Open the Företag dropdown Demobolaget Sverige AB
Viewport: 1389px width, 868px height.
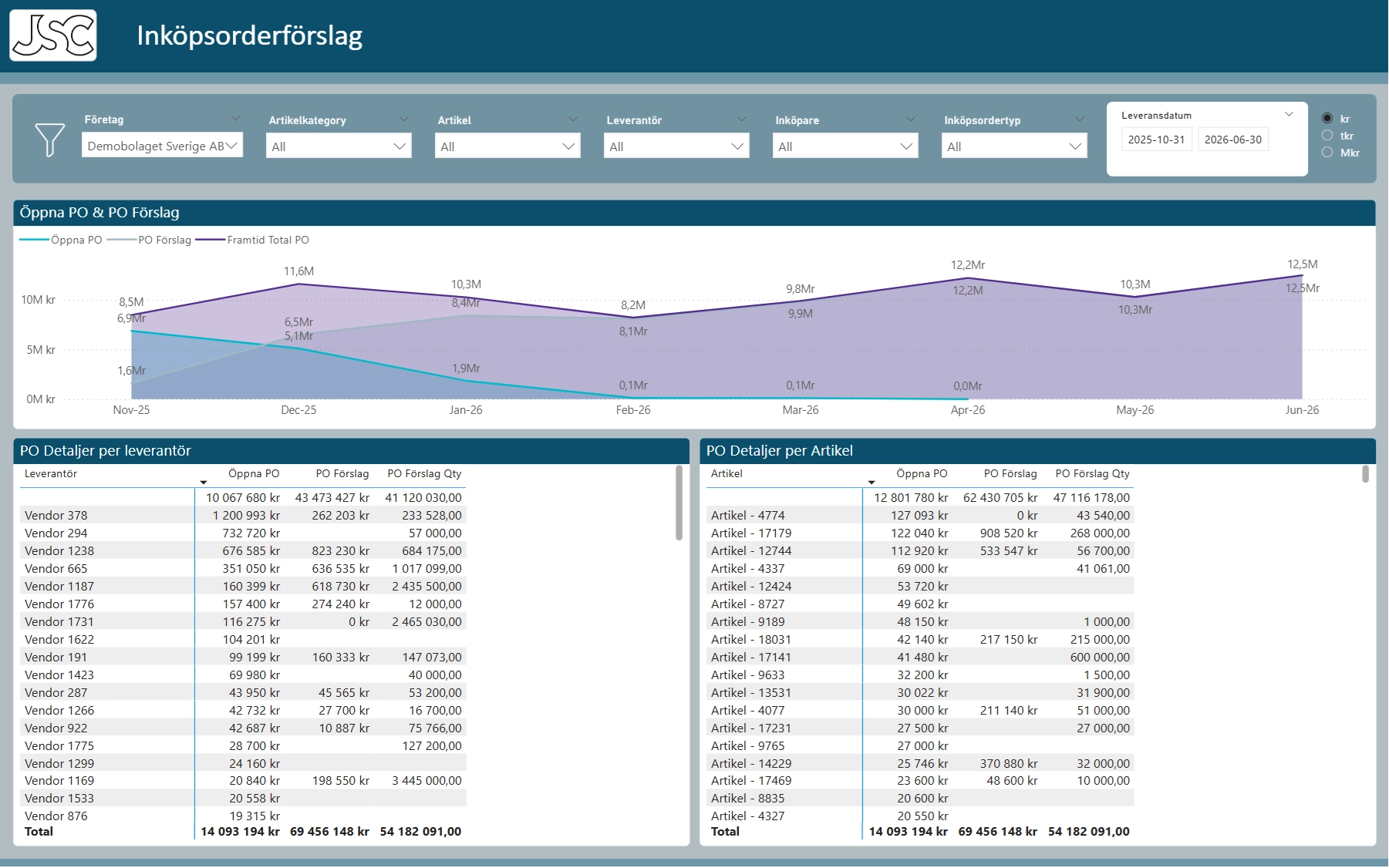[x=162, y=146]
